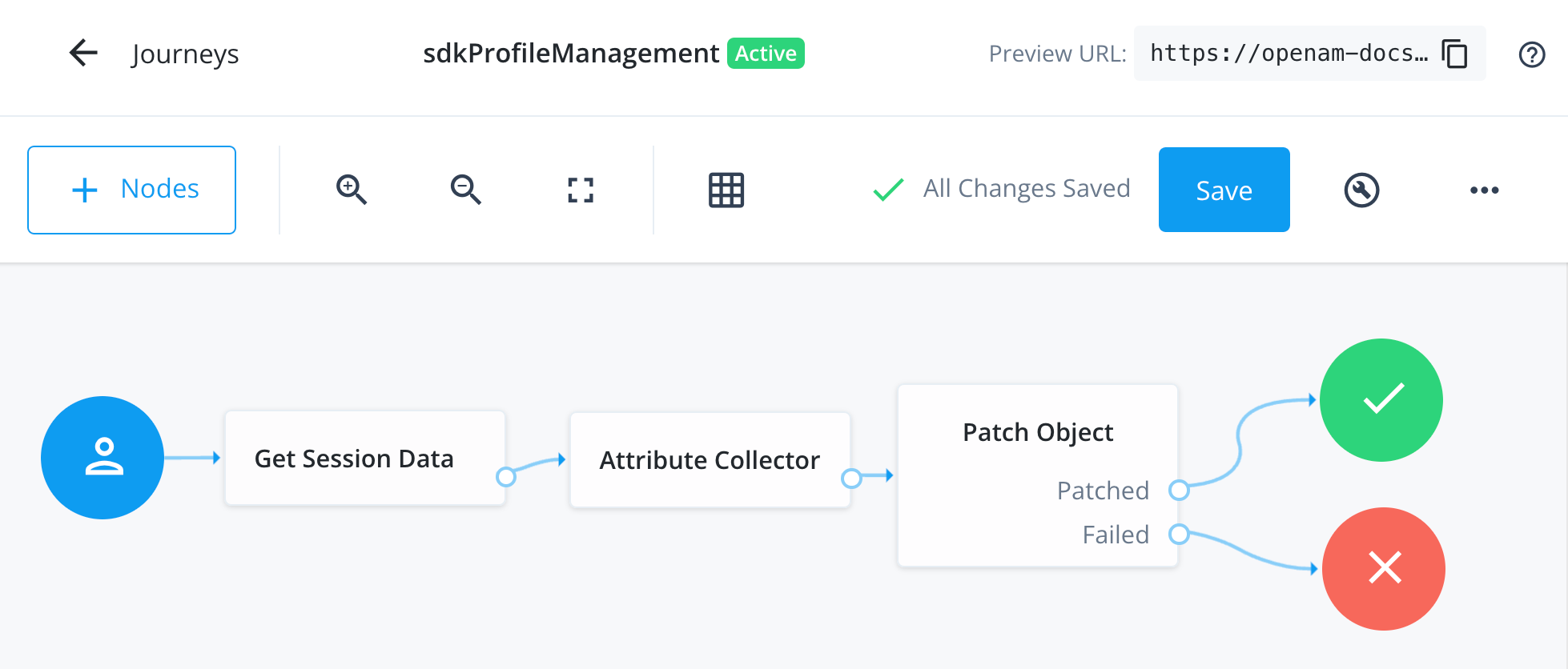Click the blue start user node
The image size is (1568, 669).
click(103, 458)
